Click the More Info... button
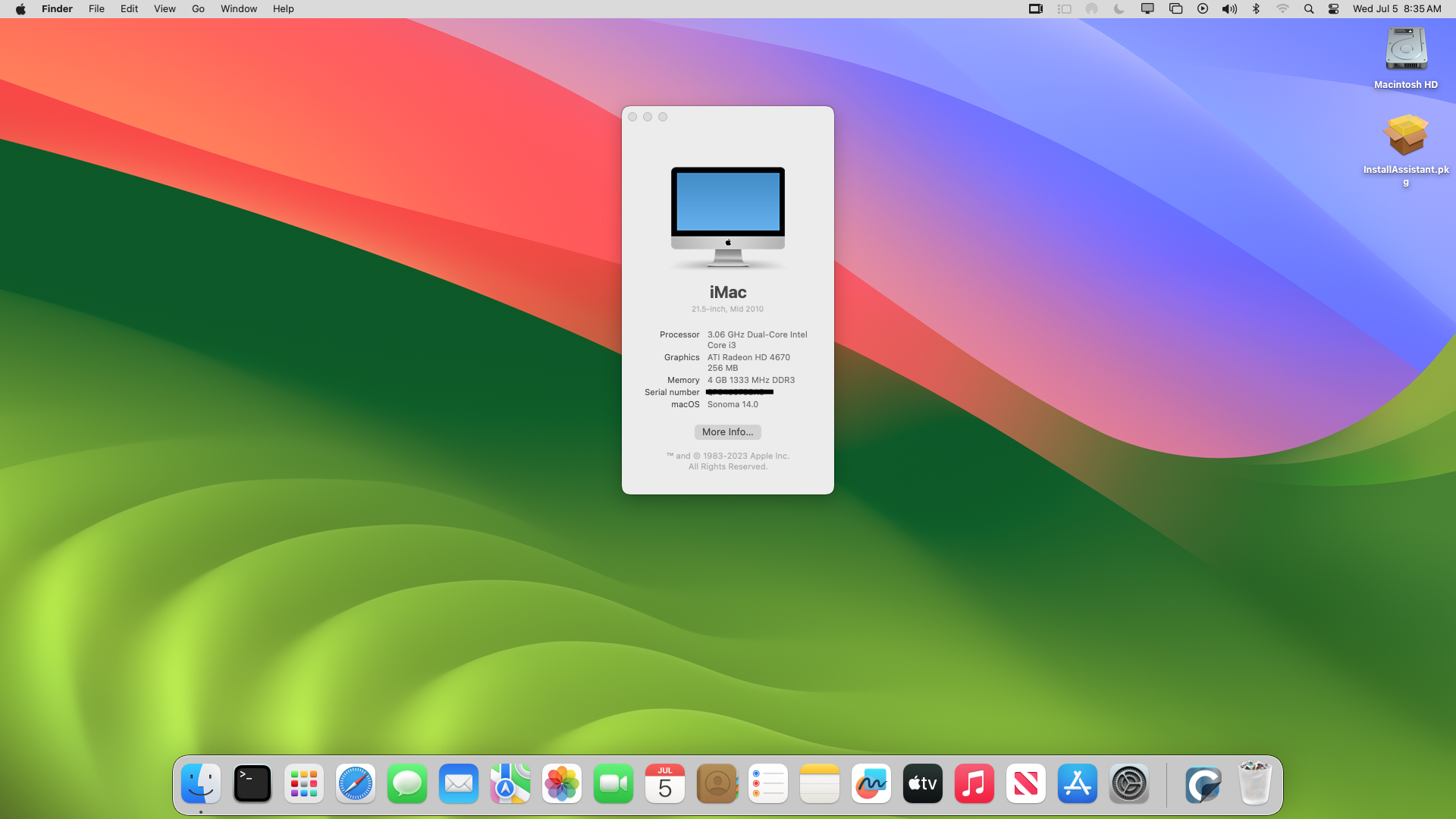The height and width of the screenshot is (819, 1456). point(727,432)
